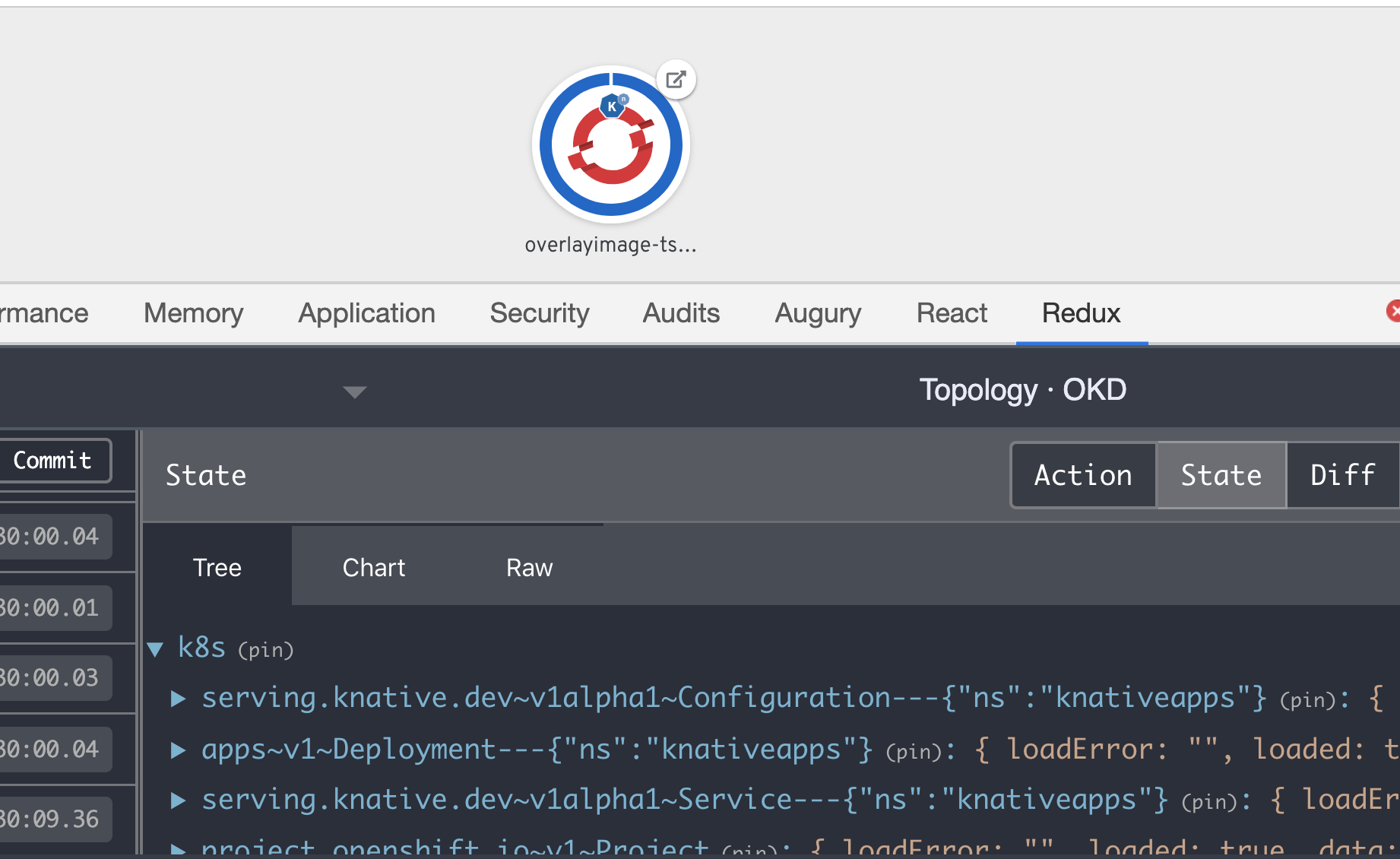Image resolution: width=1400 pixels, height=859 pixels.
Task: Open the instance selector dropdown arrow
Action: tap(354, 392)
